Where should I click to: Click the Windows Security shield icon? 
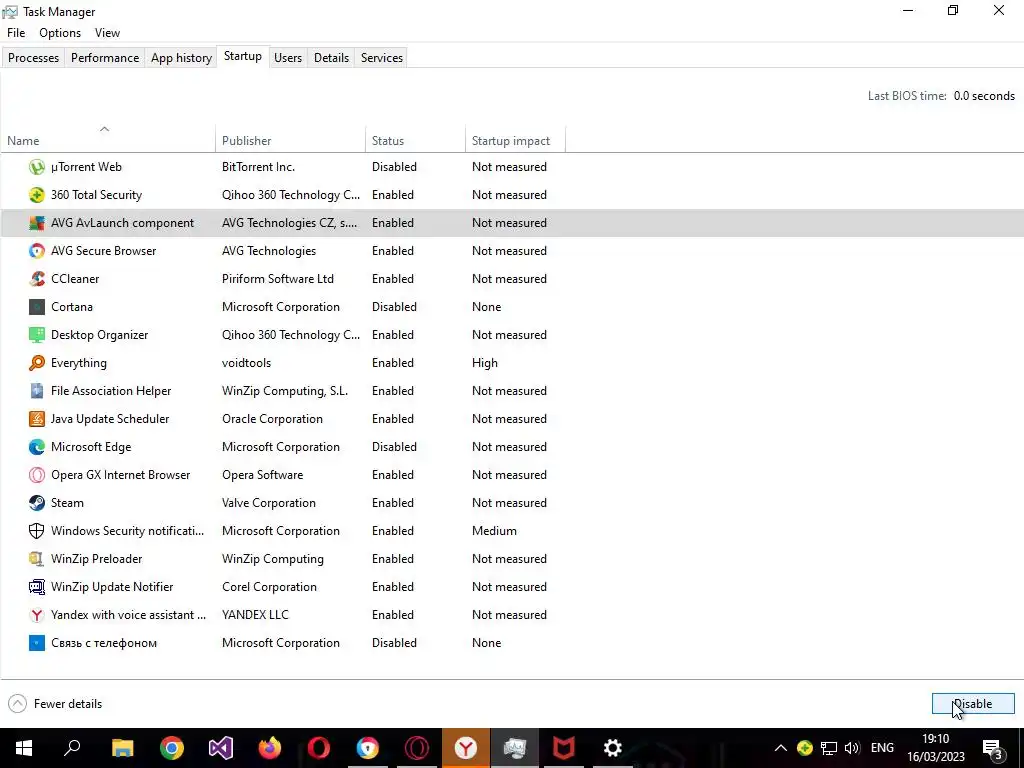point(37,531)
